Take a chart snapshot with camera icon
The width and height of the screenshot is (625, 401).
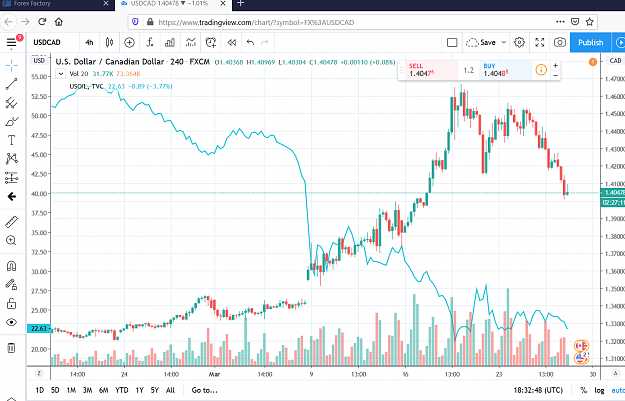(560, 42)
